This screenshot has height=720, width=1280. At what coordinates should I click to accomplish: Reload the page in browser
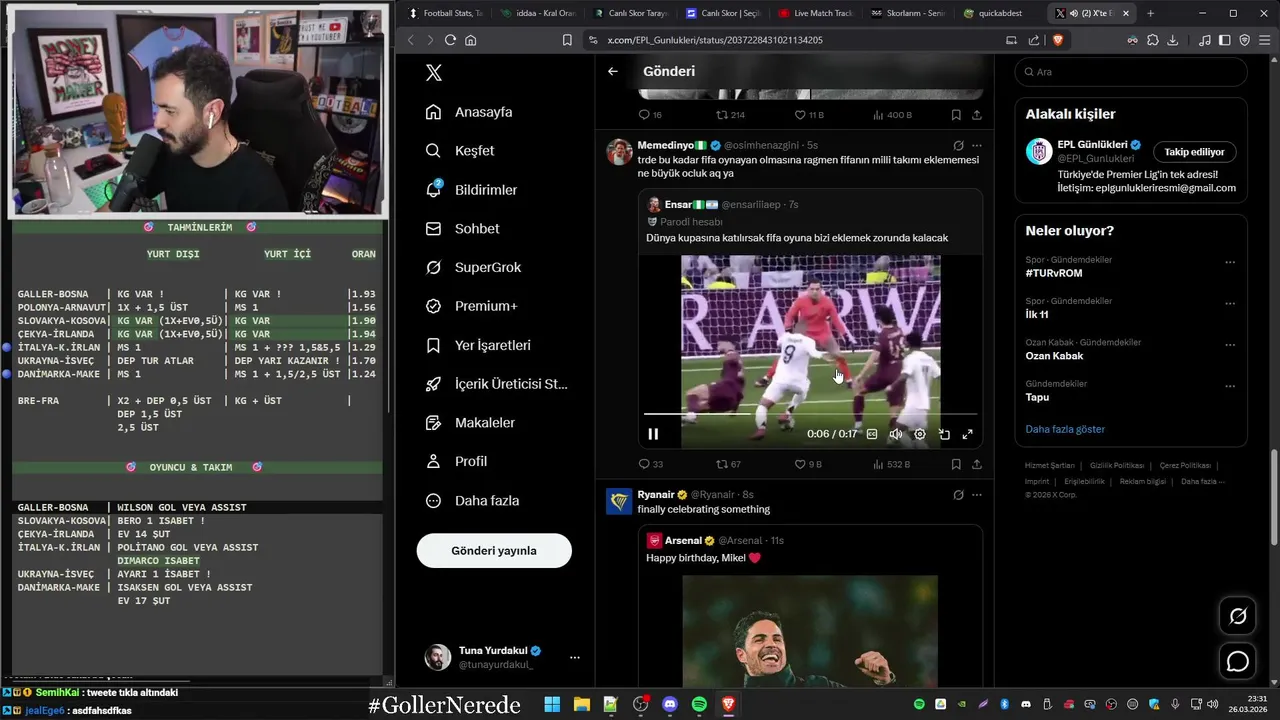pos(450,40)
